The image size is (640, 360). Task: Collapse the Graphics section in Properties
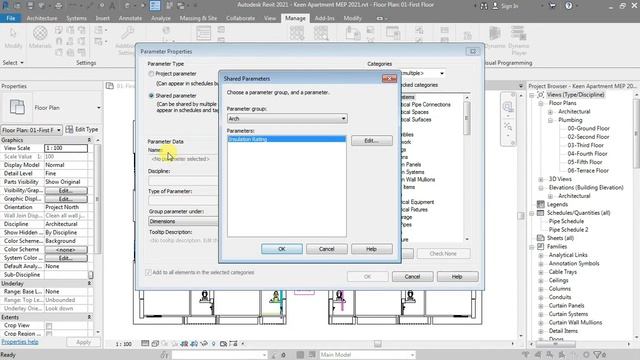coord(89,140)
